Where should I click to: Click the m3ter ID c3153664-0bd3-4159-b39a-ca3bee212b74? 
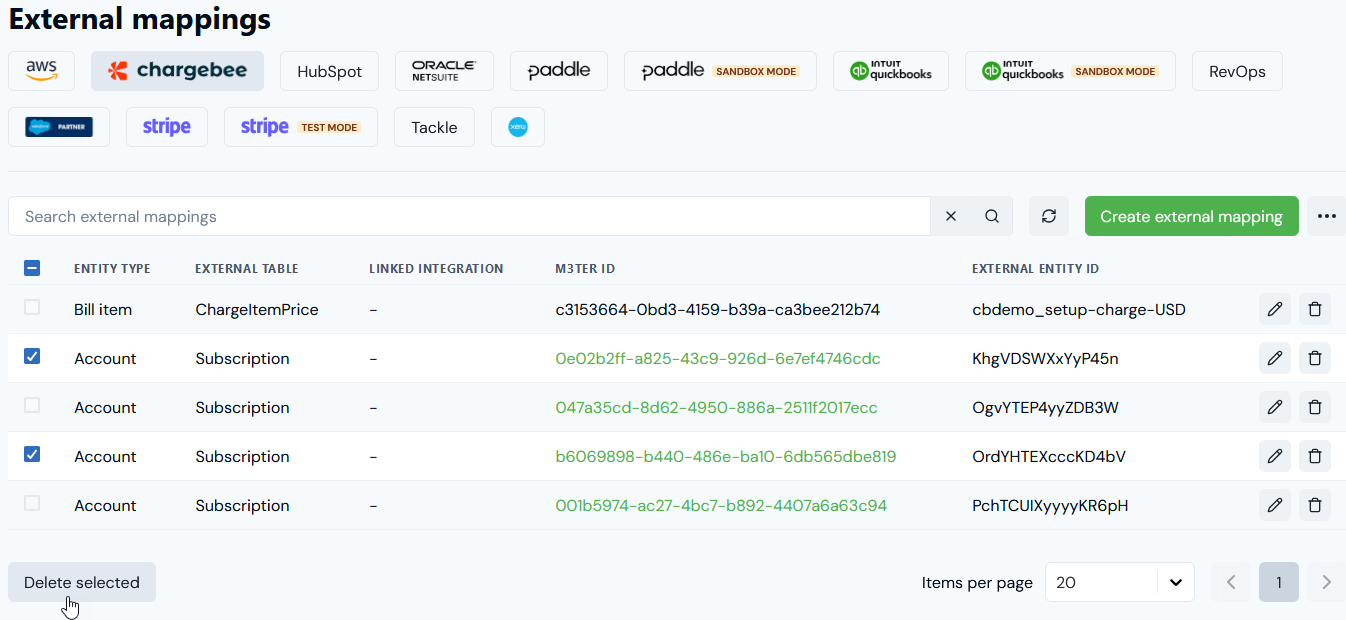pos(718,309)
